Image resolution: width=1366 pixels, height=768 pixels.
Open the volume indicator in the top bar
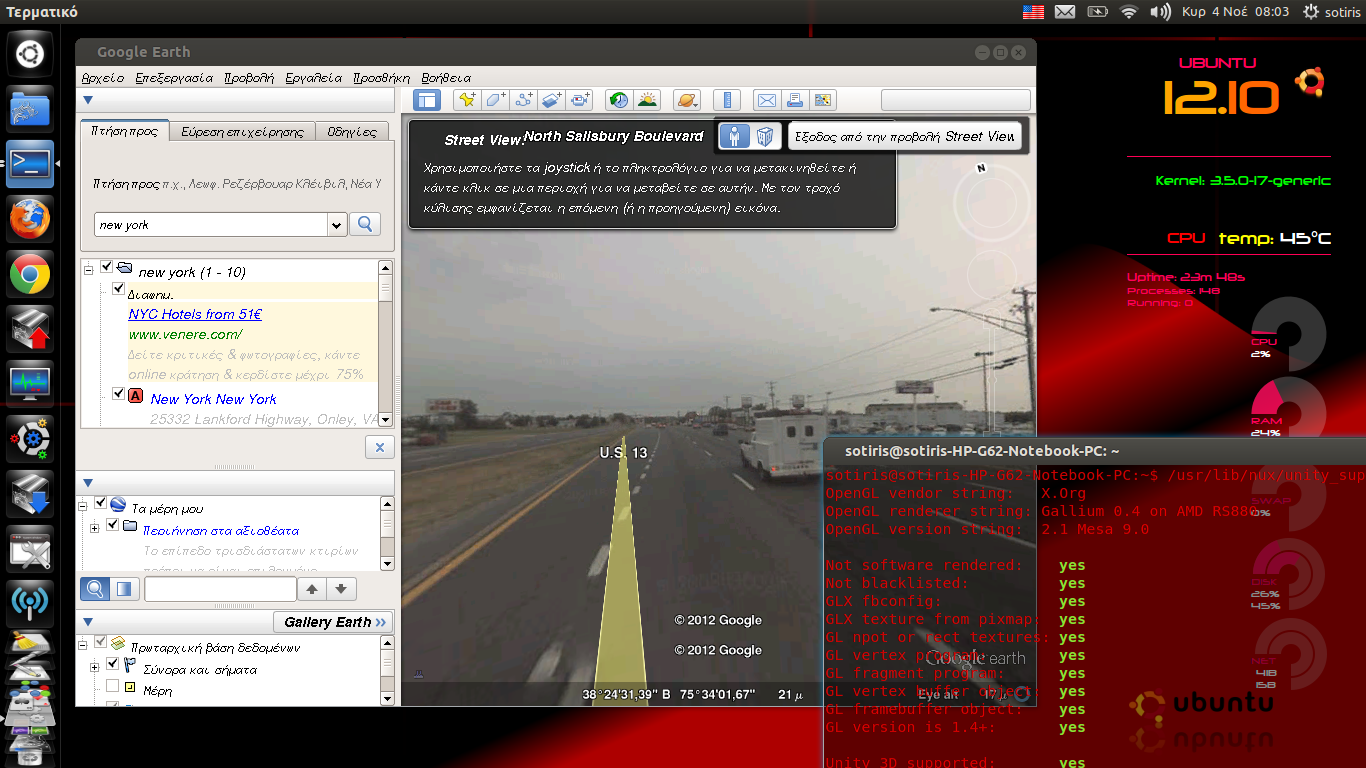pos(1160,12)
